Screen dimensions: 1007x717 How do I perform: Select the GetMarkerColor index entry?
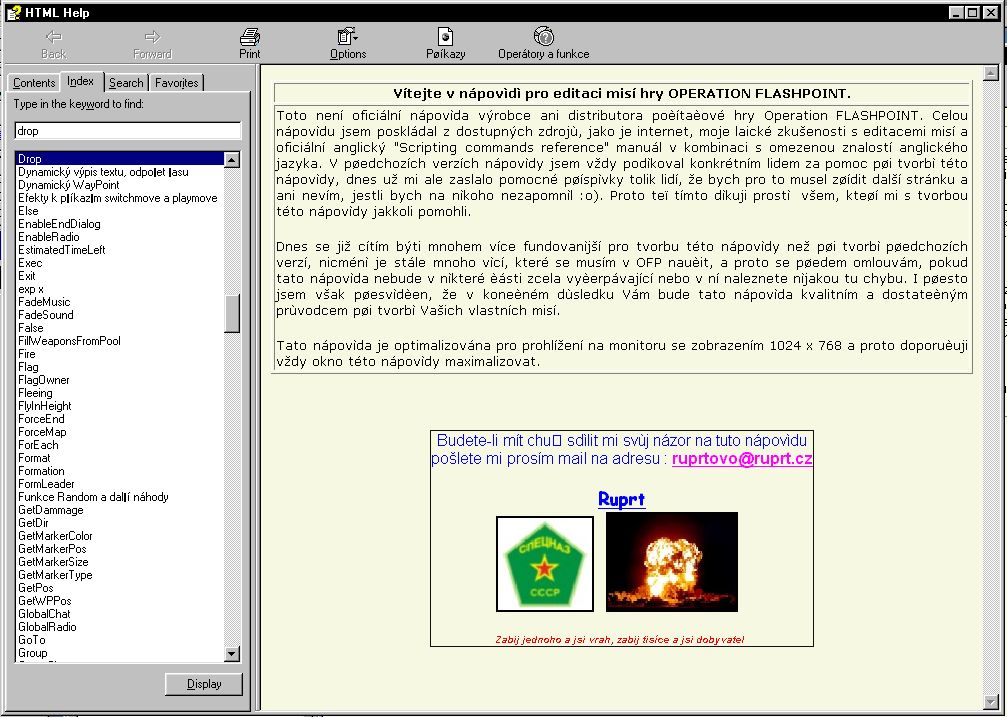click(55, 536)
